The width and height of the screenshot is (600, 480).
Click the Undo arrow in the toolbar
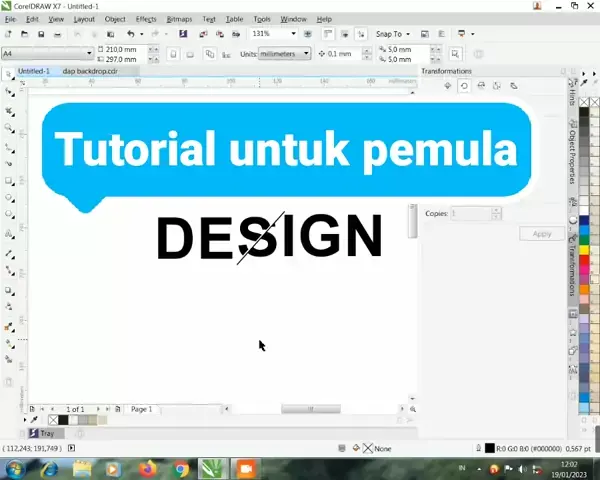130,34
